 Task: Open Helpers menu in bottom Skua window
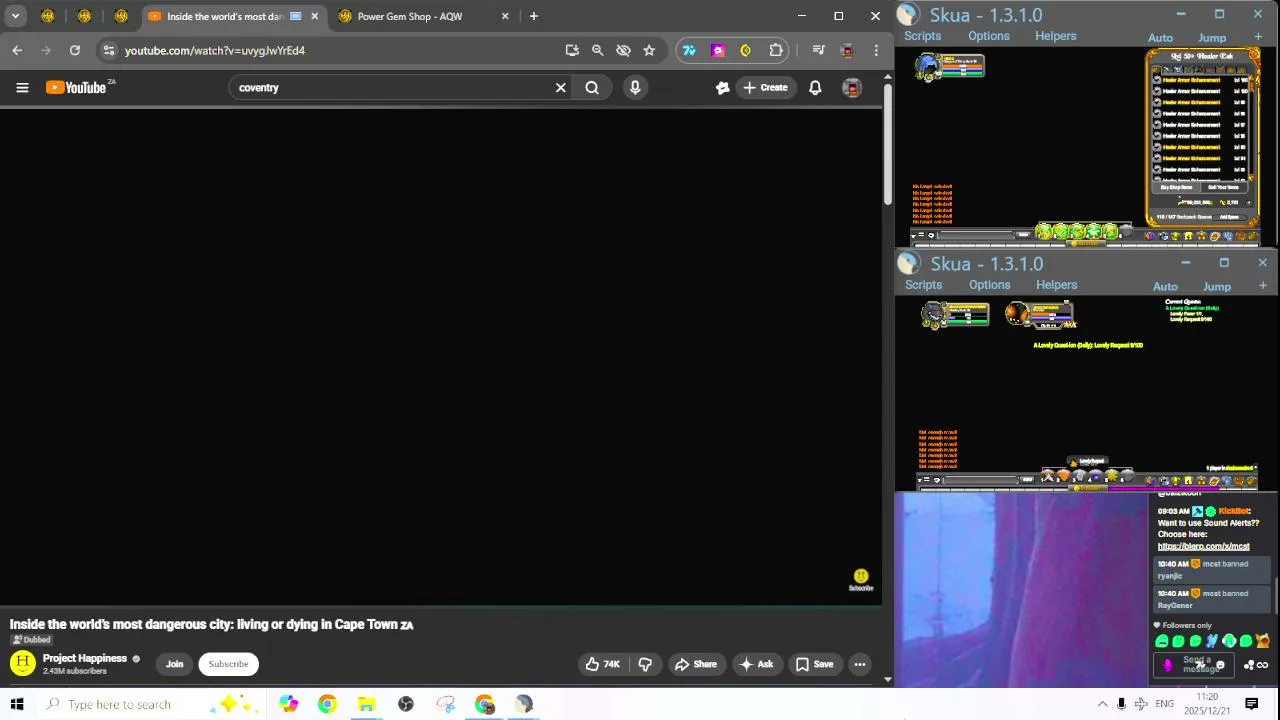click(x=1056, y=285)
